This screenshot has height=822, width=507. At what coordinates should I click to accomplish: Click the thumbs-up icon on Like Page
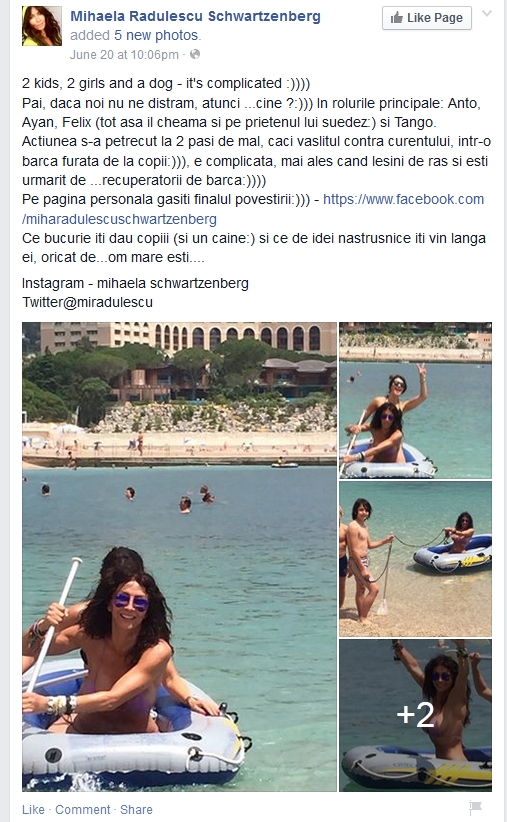397,18
